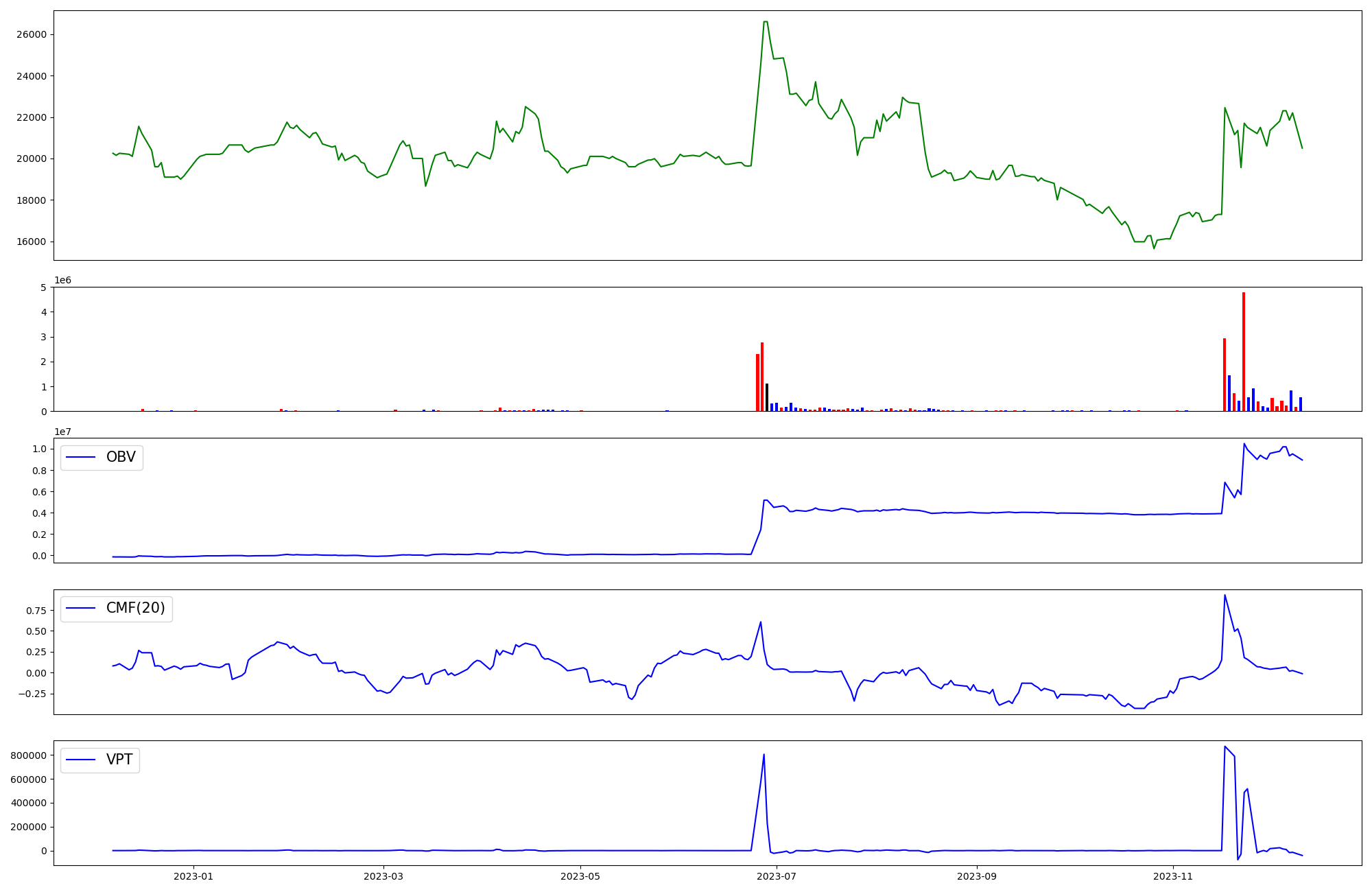Viewport: 1372px width, 892px height.
Task: Click the 2023-01 x-axis date label
Action: 194,876
